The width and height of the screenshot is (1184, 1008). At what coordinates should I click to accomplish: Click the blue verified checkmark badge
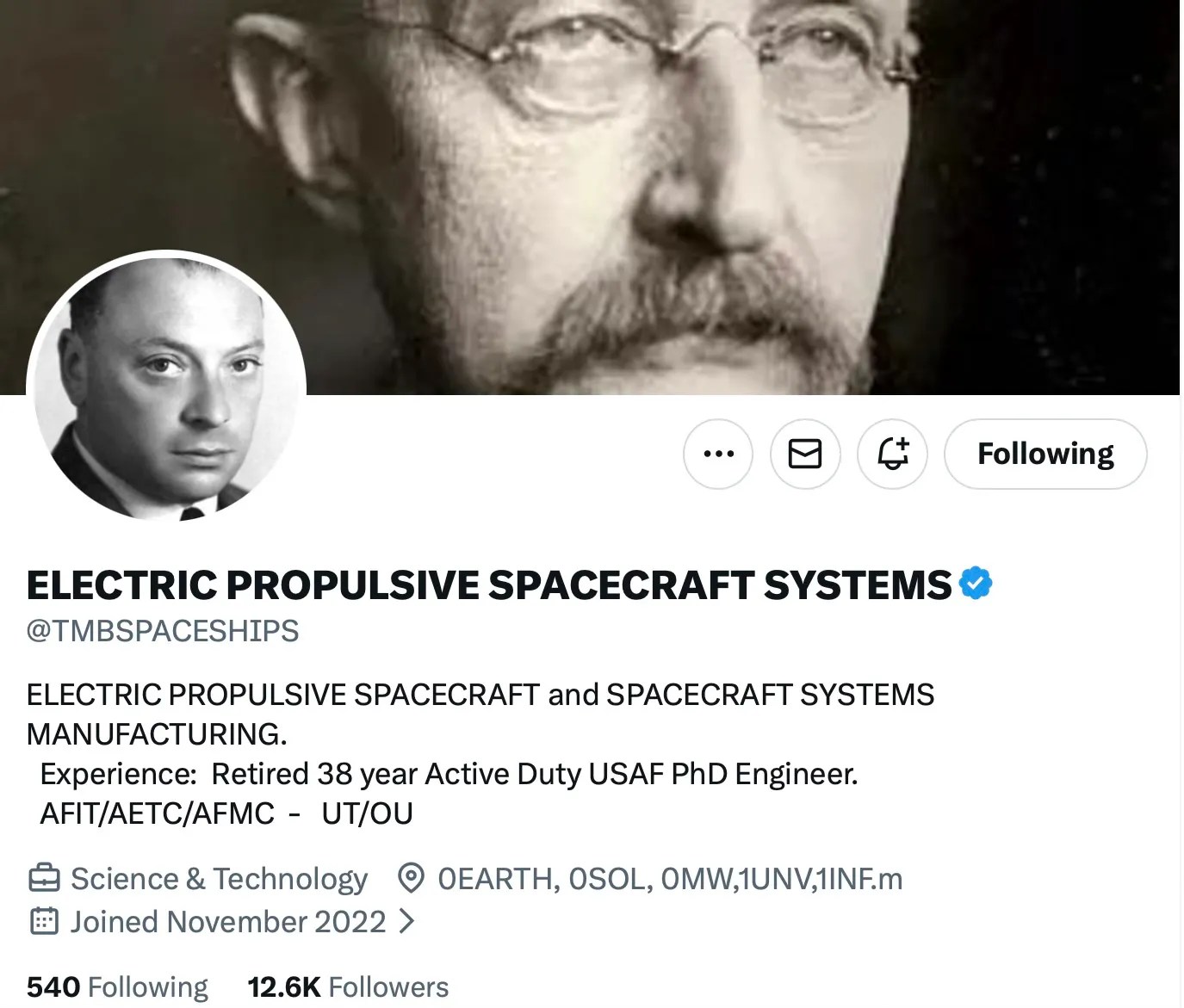pos(976,584)
